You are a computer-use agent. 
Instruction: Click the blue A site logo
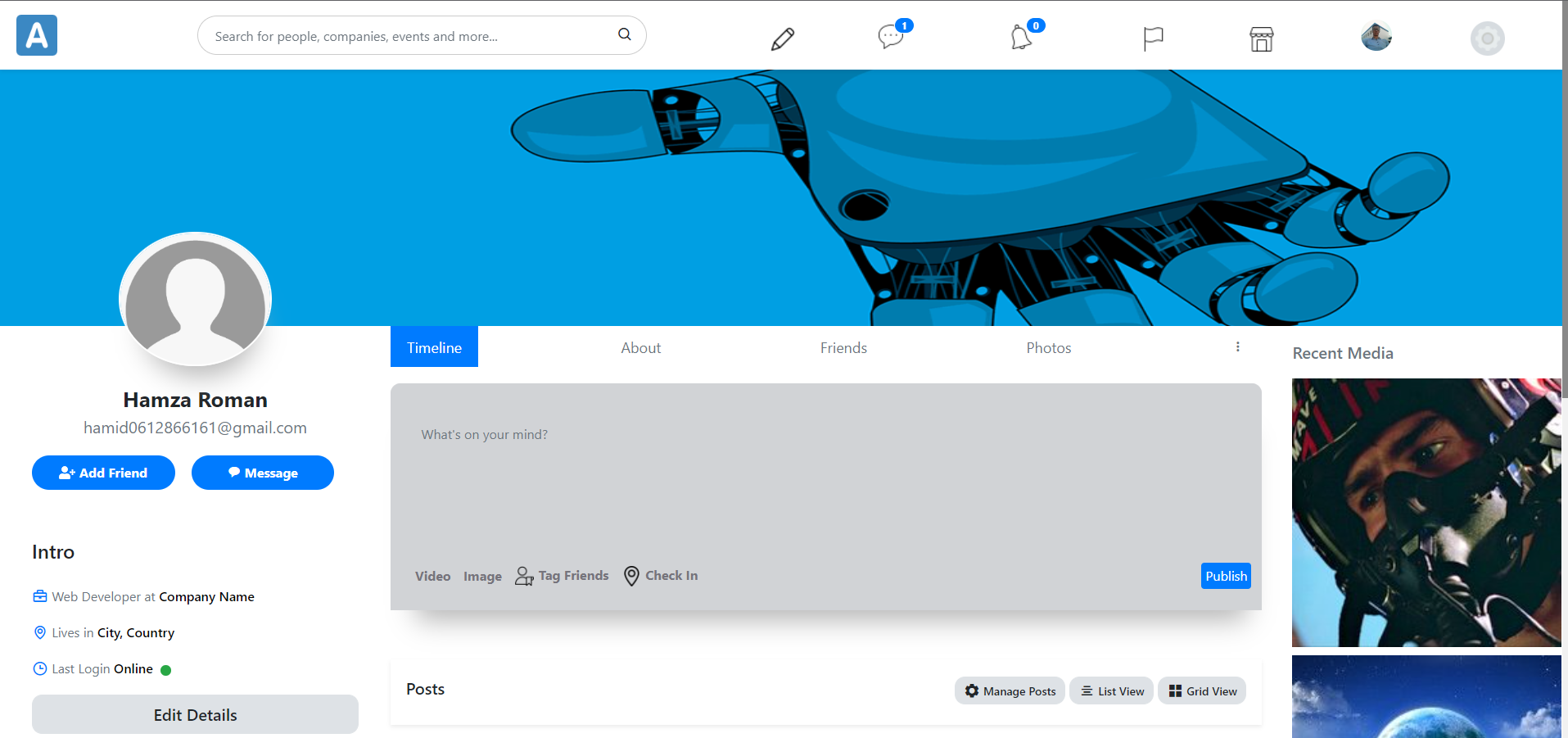37,35
